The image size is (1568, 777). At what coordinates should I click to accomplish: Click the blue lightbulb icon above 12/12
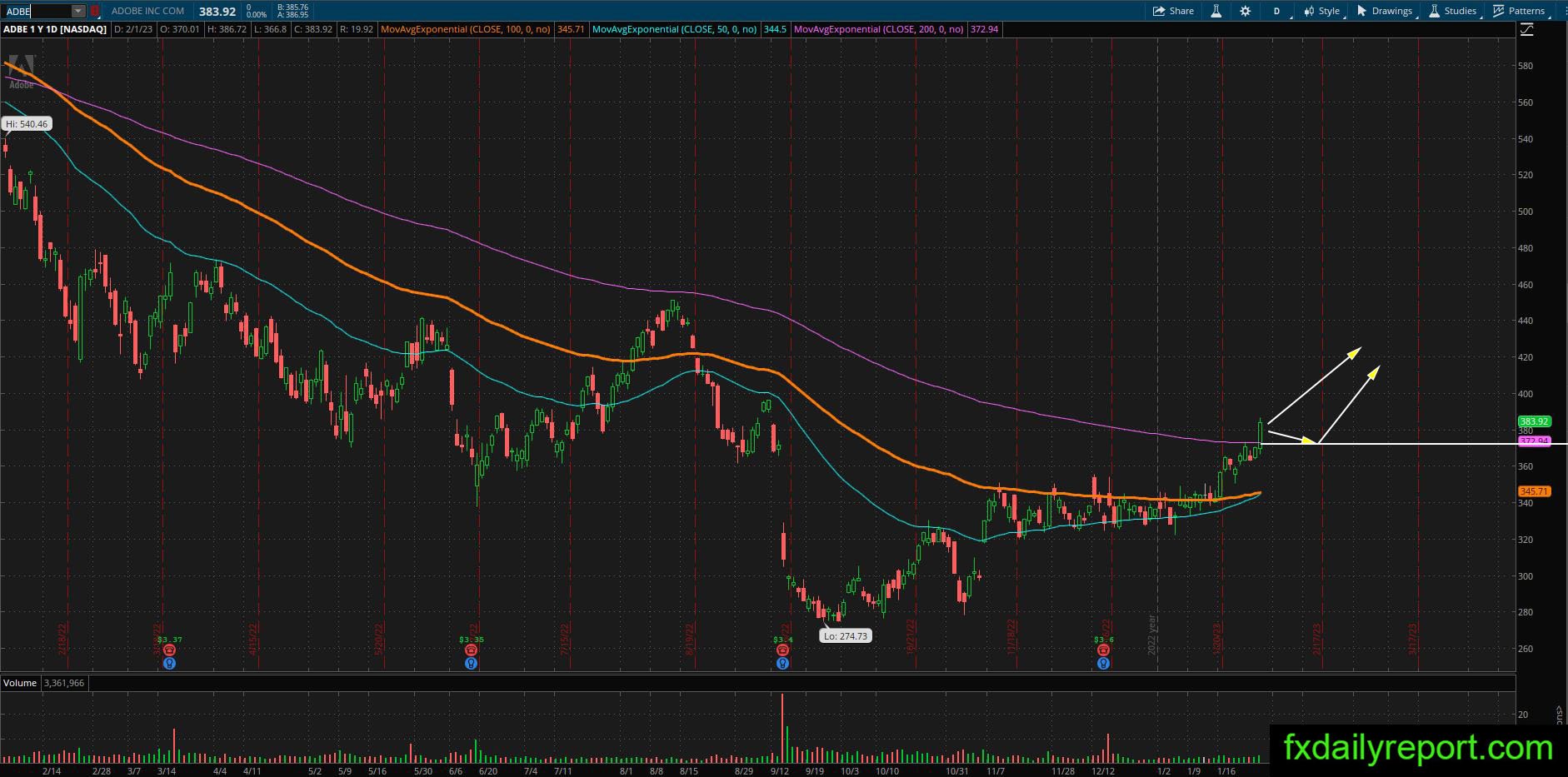[1104, 664]
